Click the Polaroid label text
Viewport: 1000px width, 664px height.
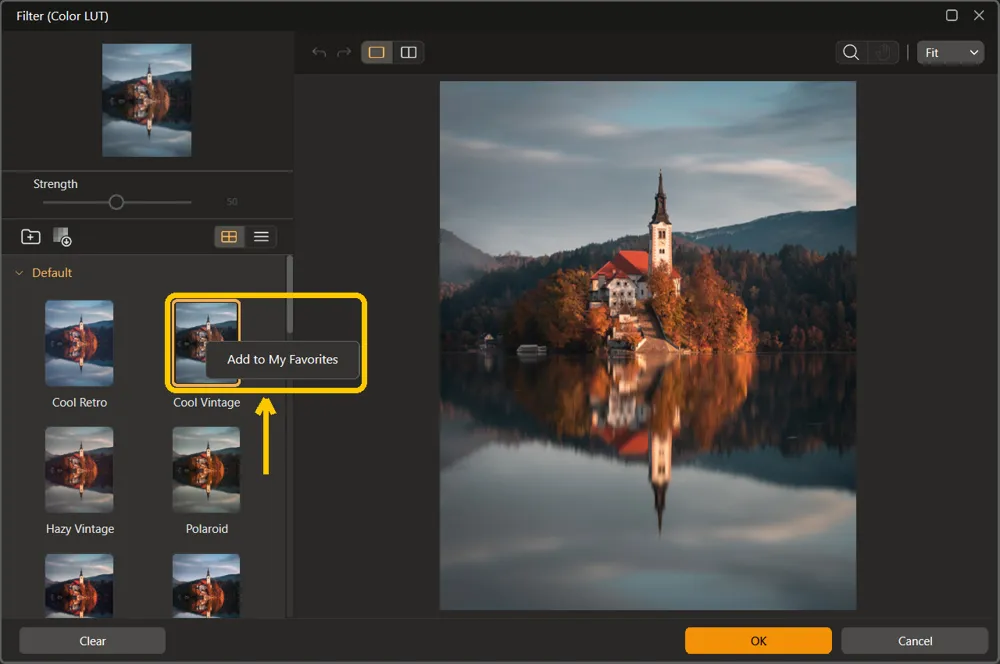coord(207,529)
